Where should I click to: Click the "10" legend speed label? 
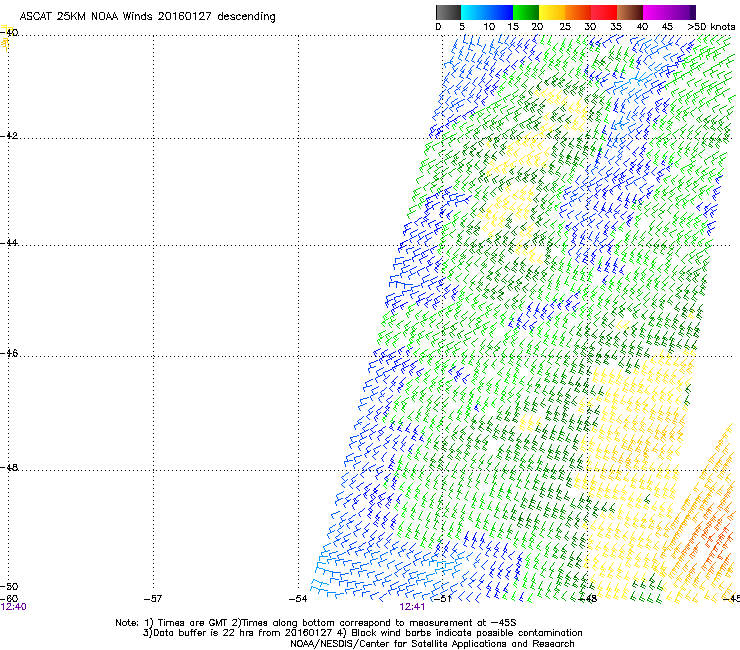click(x=489, y=27)
